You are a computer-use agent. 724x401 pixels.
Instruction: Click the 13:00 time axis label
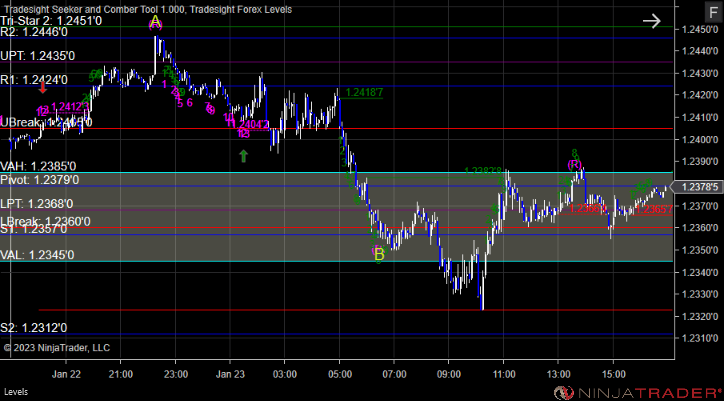coord(558,374)
